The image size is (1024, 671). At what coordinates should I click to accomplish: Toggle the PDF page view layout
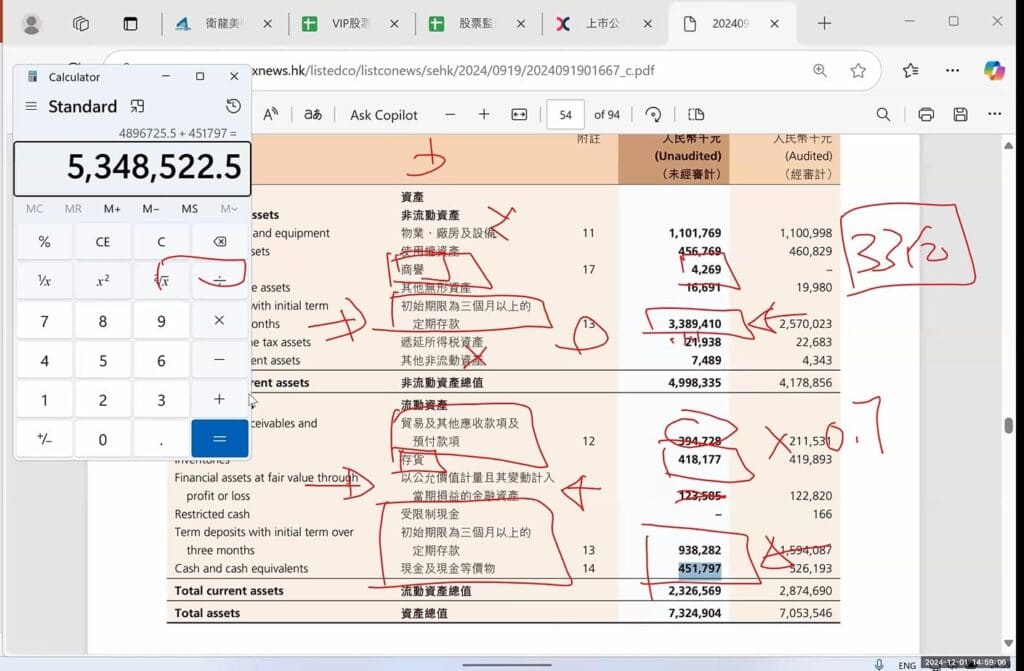pos(697,114)
